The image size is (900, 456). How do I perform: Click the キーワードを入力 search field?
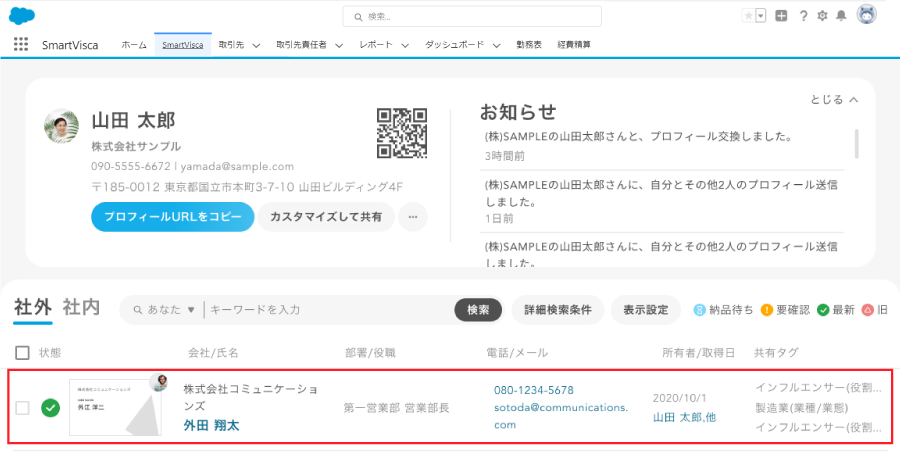point(325,310)
